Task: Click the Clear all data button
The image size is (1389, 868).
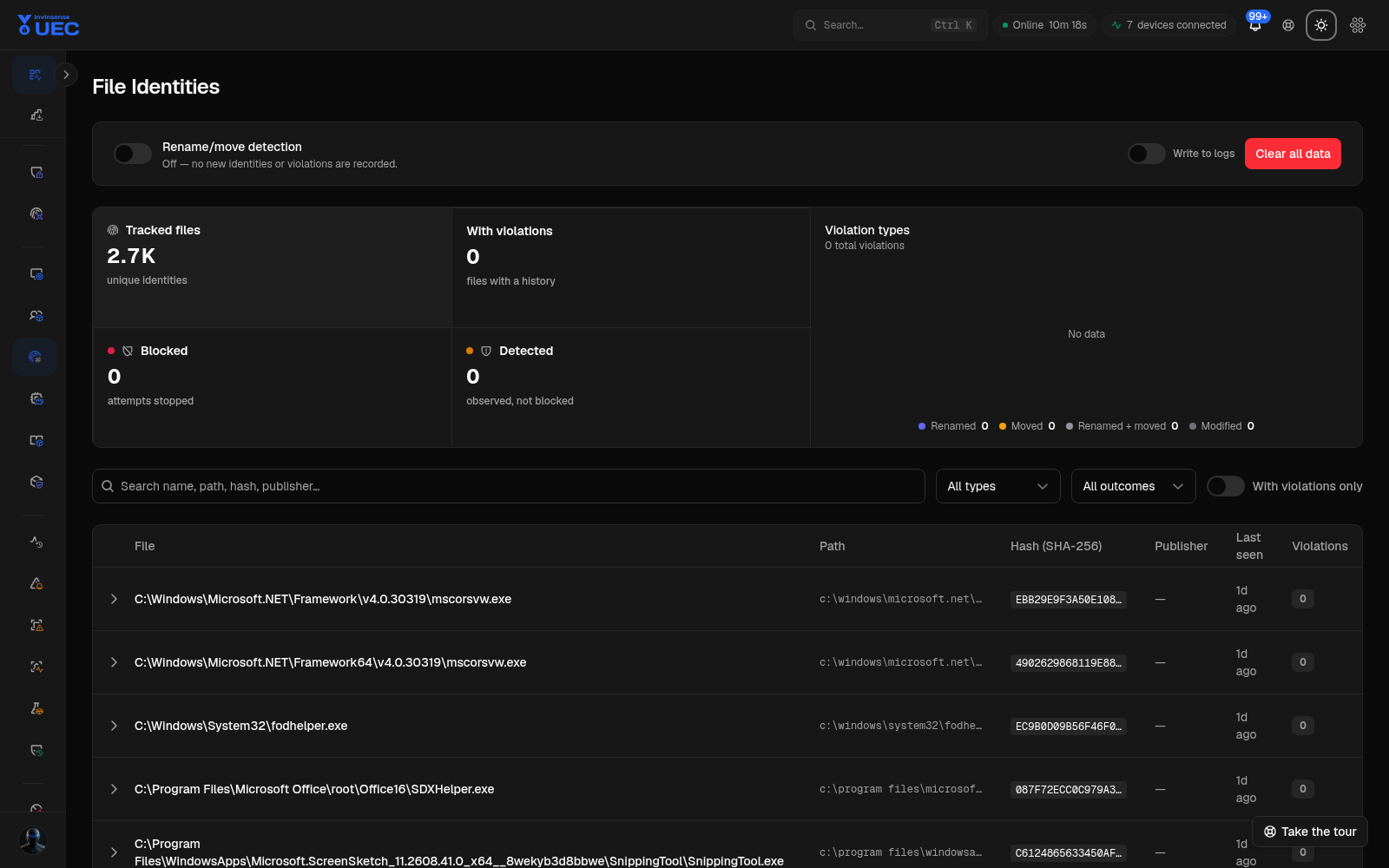Action: click(x=1293, y=154)
